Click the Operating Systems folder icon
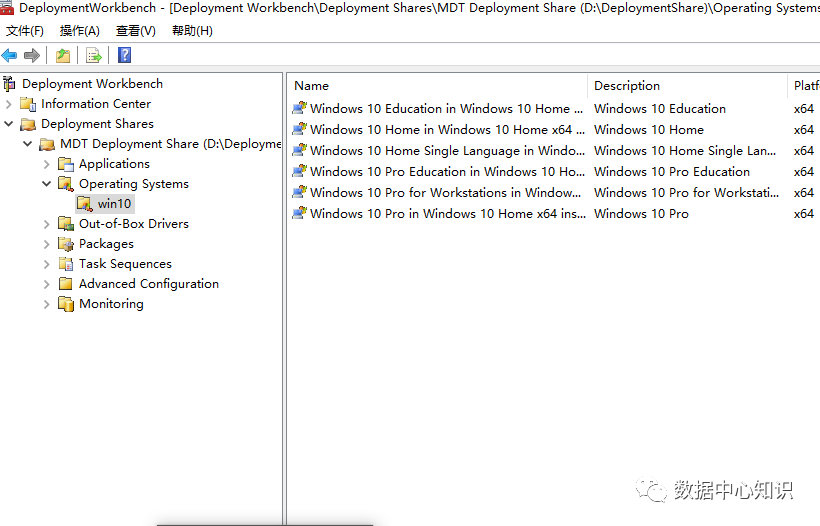The image size is (820, 526). tap(66, 184)
